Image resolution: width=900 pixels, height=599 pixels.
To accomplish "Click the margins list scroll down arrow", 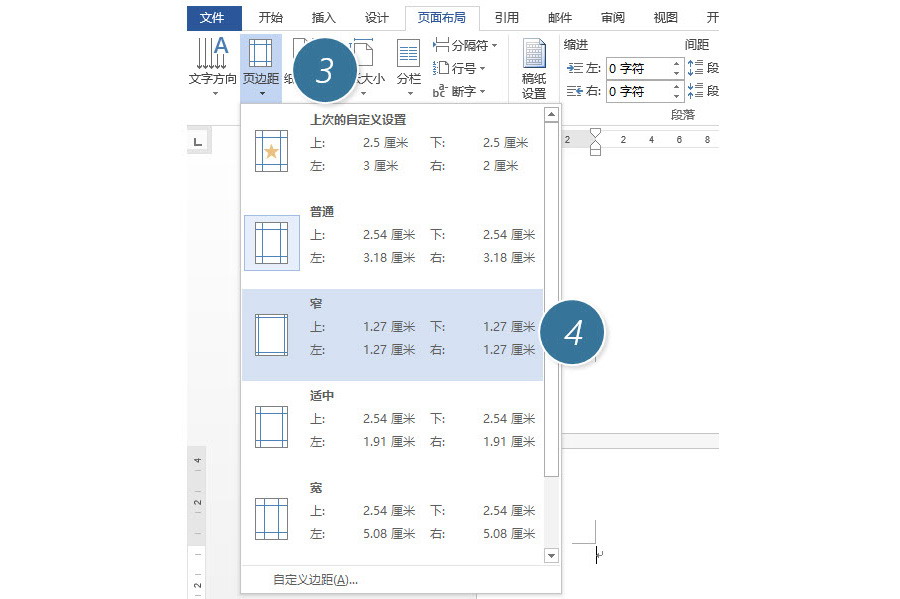I will tap(551, 555).
